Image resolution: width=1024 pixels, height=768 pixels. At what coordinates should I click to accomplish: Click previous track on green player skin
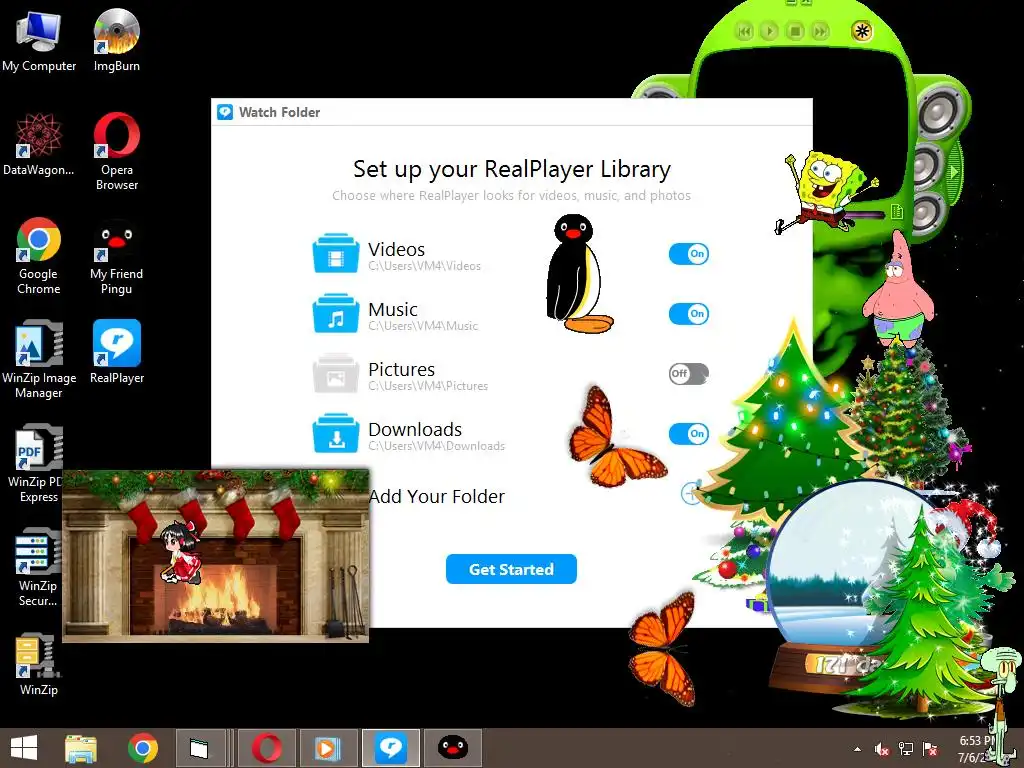tap(744, 31)
